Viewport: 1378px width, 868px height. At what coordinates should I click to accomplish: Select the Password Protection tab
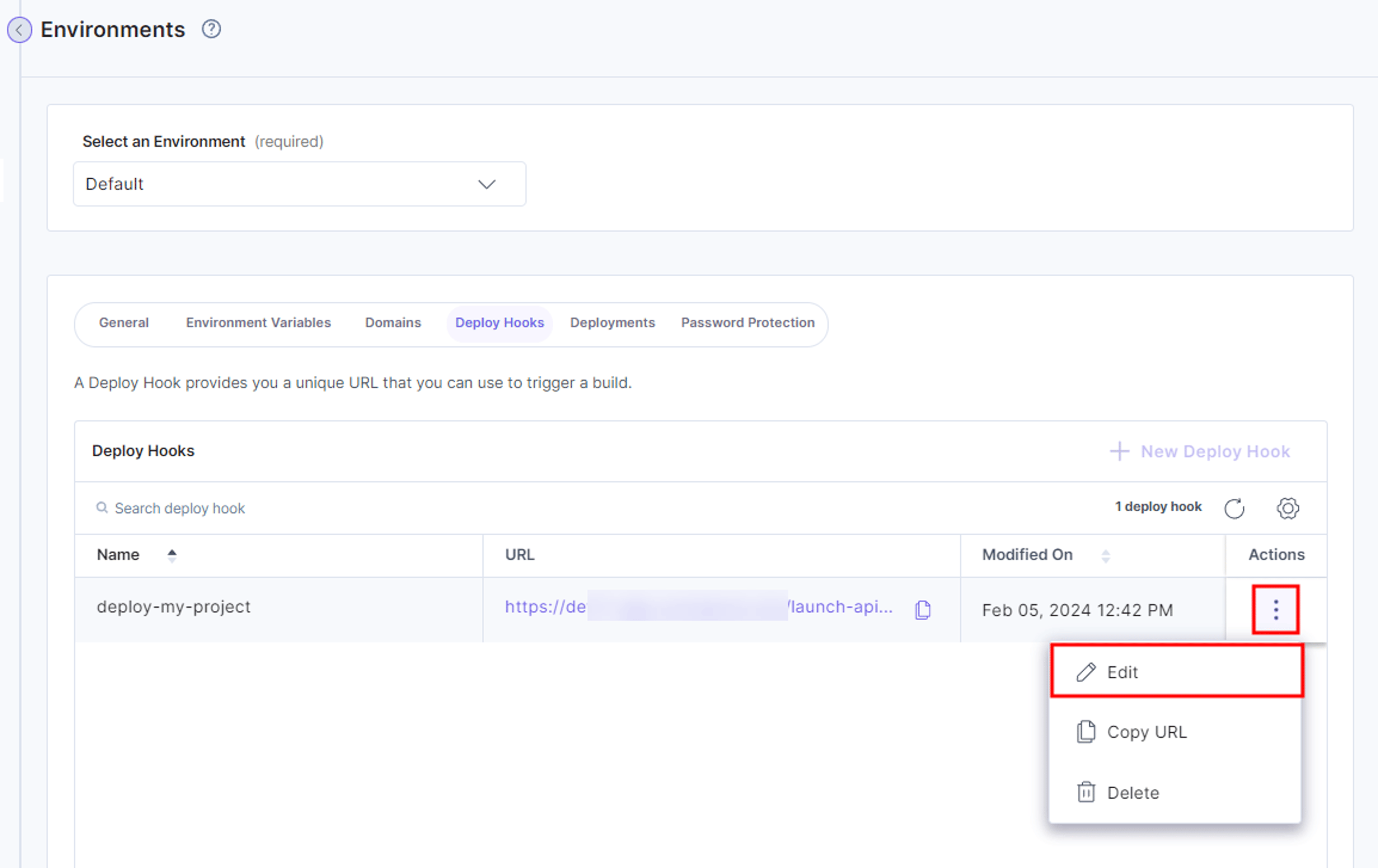pos(747,323)
